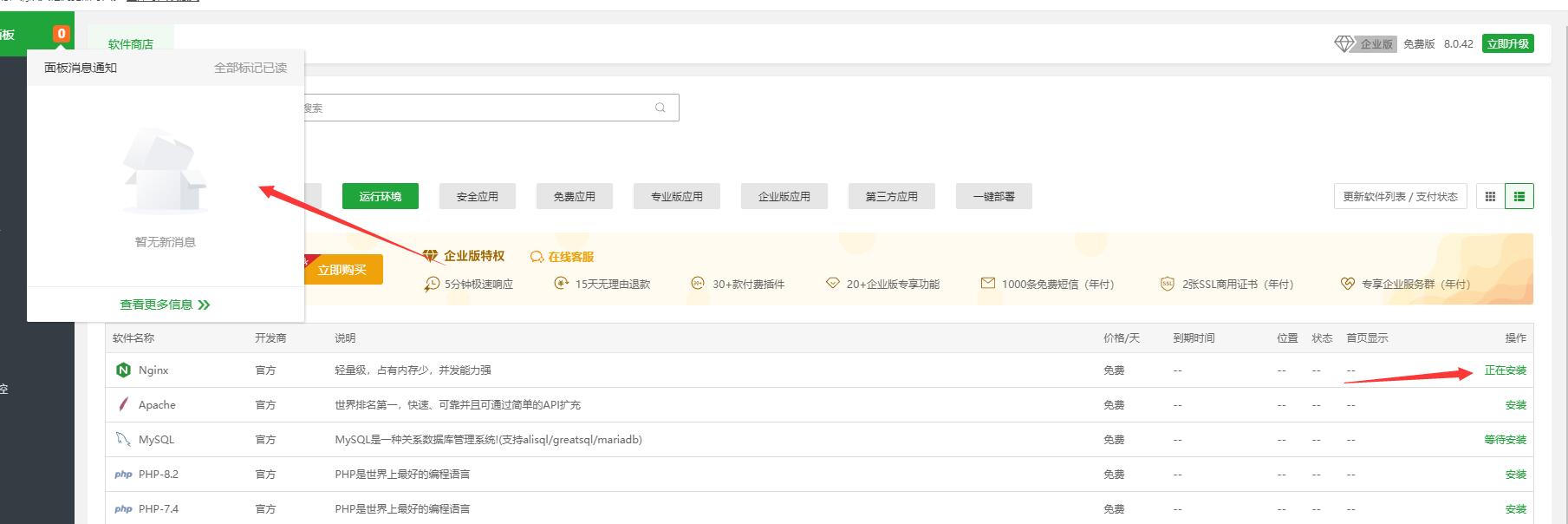The image size is (1568, 524).
Task: Open 查看更多信息 link
Action: tap(156, 305)
